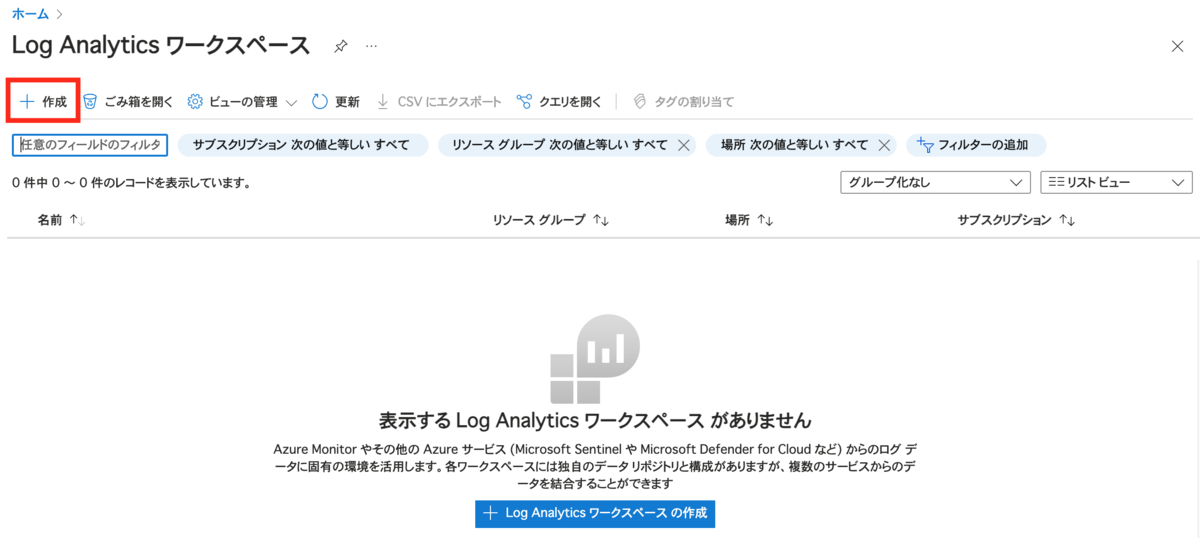Sort by 場所 column
Viewport: 1200px width, 538px height.
(x=750, y=220)
